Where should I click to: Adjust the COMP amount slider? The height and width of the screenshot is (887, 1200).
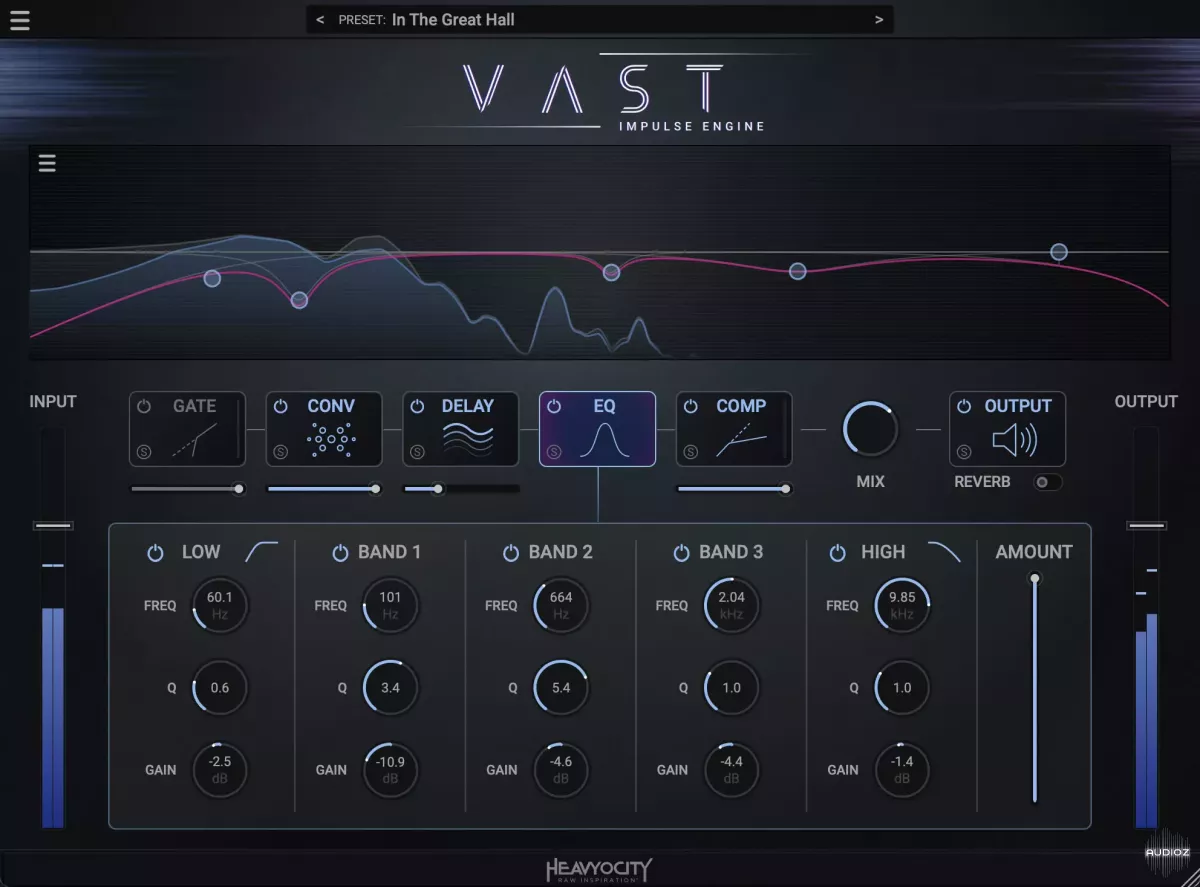(x=735, y=489)
